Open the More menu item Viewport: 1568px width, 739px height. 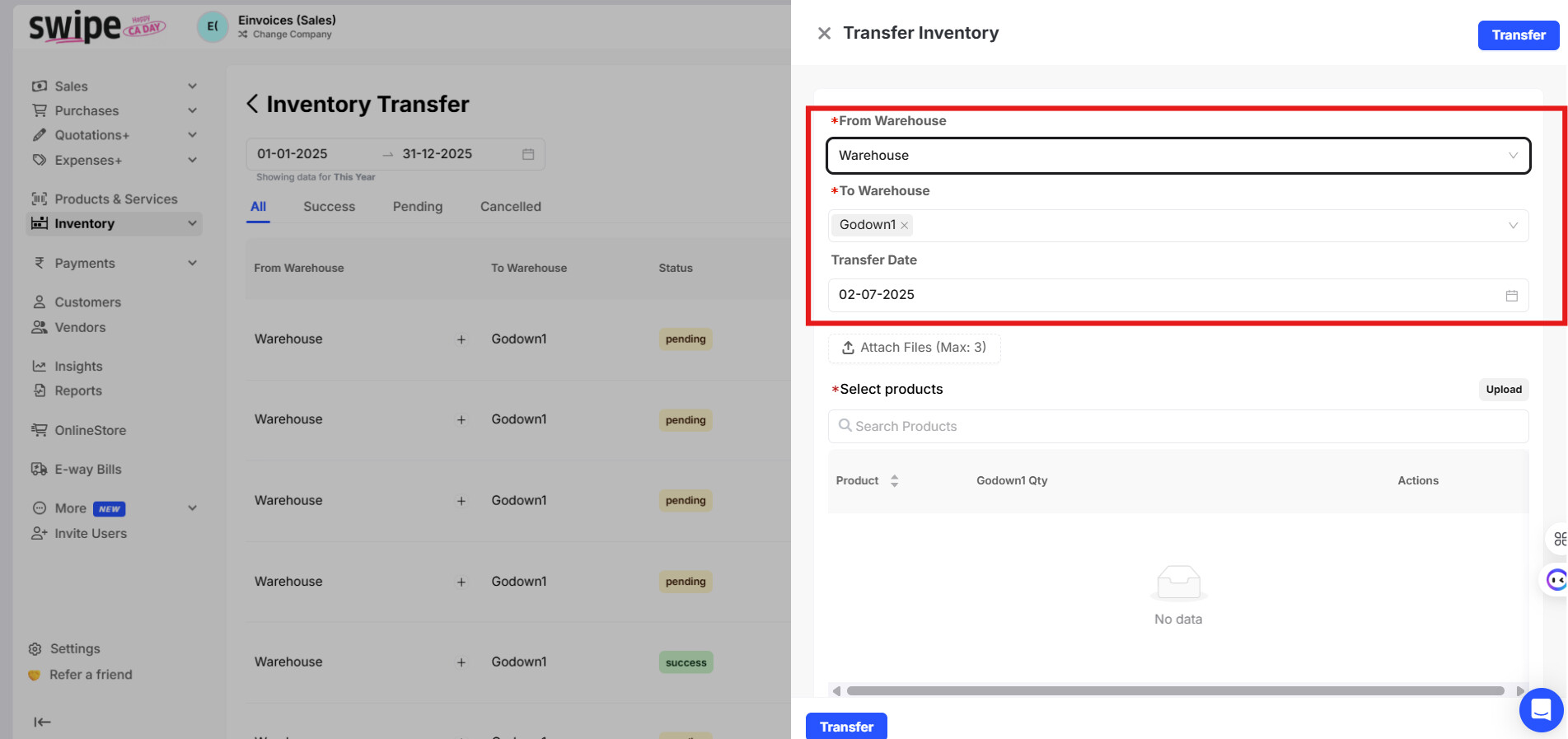coord(70,509)
